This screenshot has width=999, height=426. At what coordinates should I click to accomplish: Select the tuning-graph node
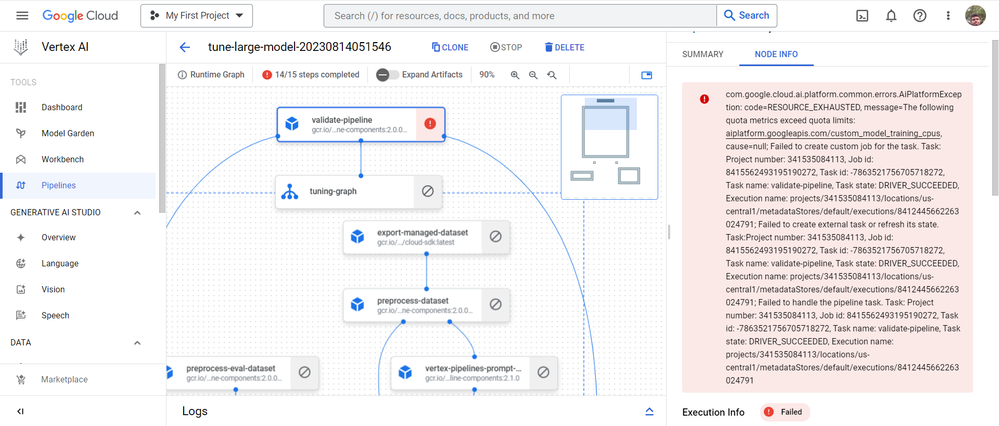tap(359, 191)
